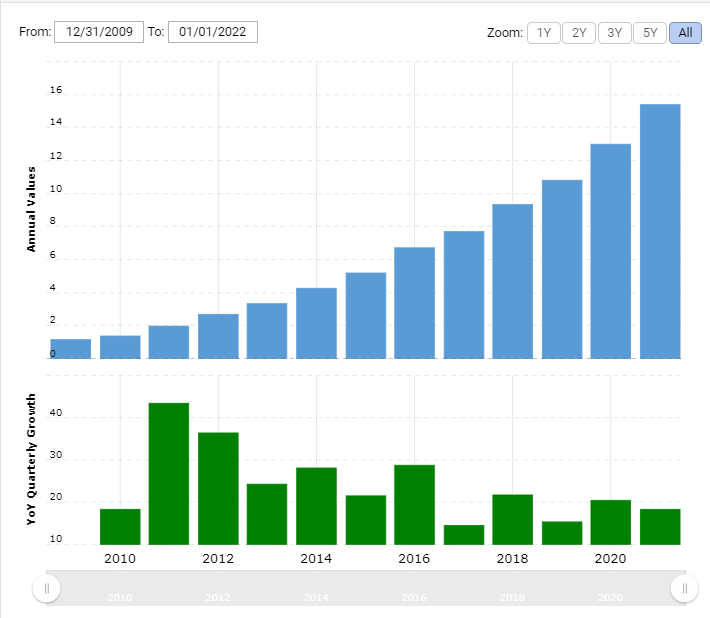
Task: Click the 2020 x-axis label
Action: click(610, 559)
